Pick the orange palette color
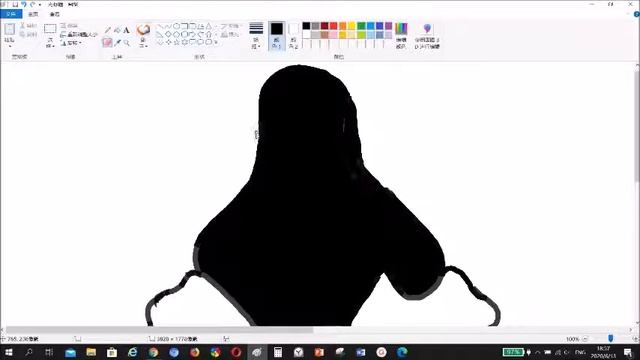640x360 pixels. (342, 26)
